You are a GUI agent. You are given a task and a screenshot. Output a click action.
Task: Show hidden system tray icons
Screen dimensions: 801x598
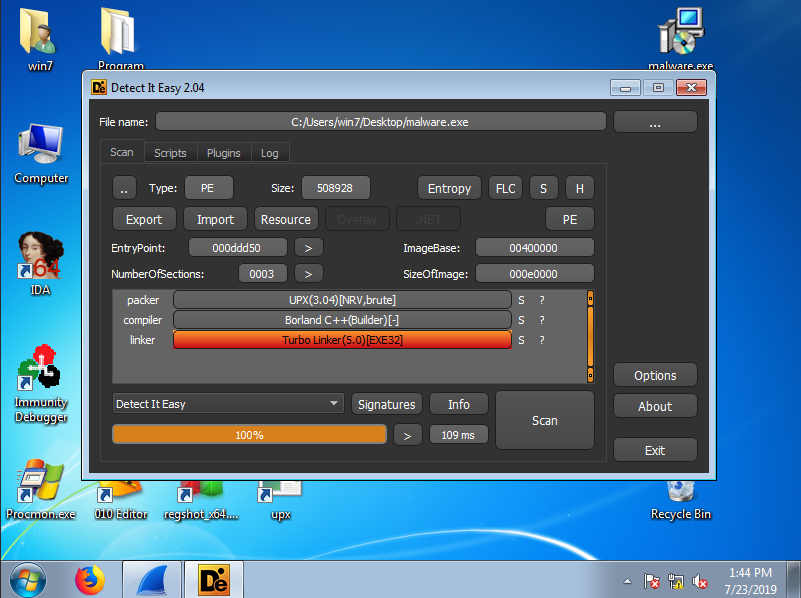pyautogui.click(x=628, y=581)
